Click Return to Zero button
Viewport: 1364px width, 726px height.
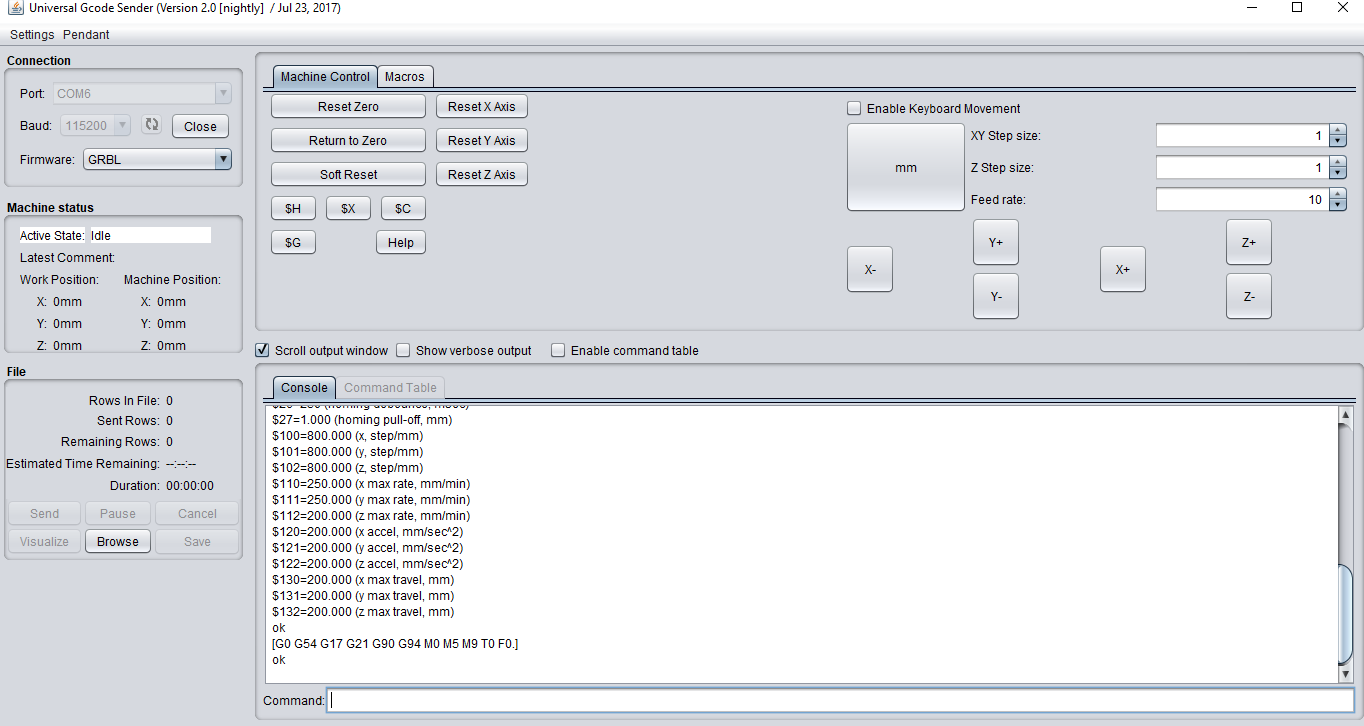[x=348, y=140]
